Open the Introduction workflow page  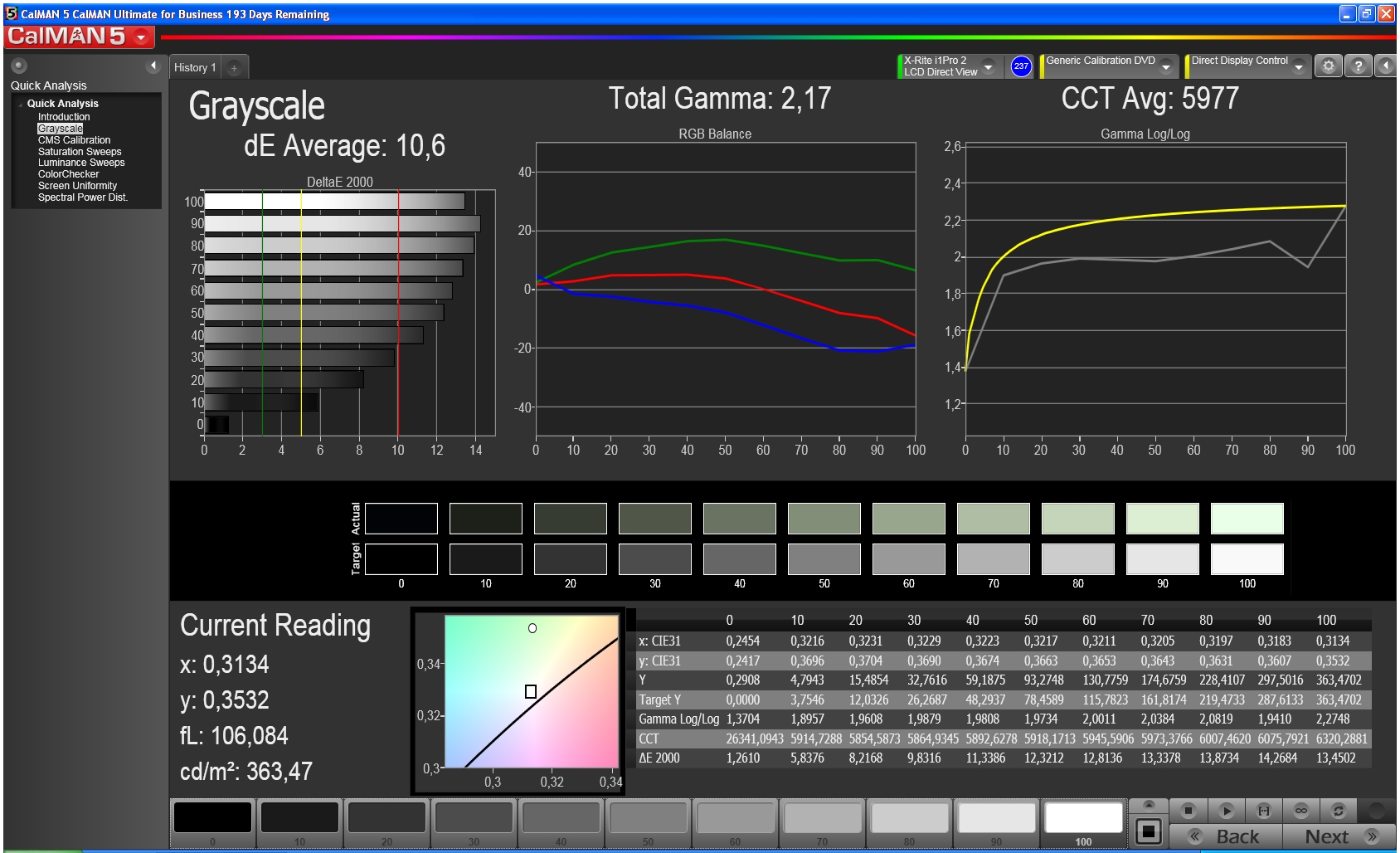tap(64, 117)
